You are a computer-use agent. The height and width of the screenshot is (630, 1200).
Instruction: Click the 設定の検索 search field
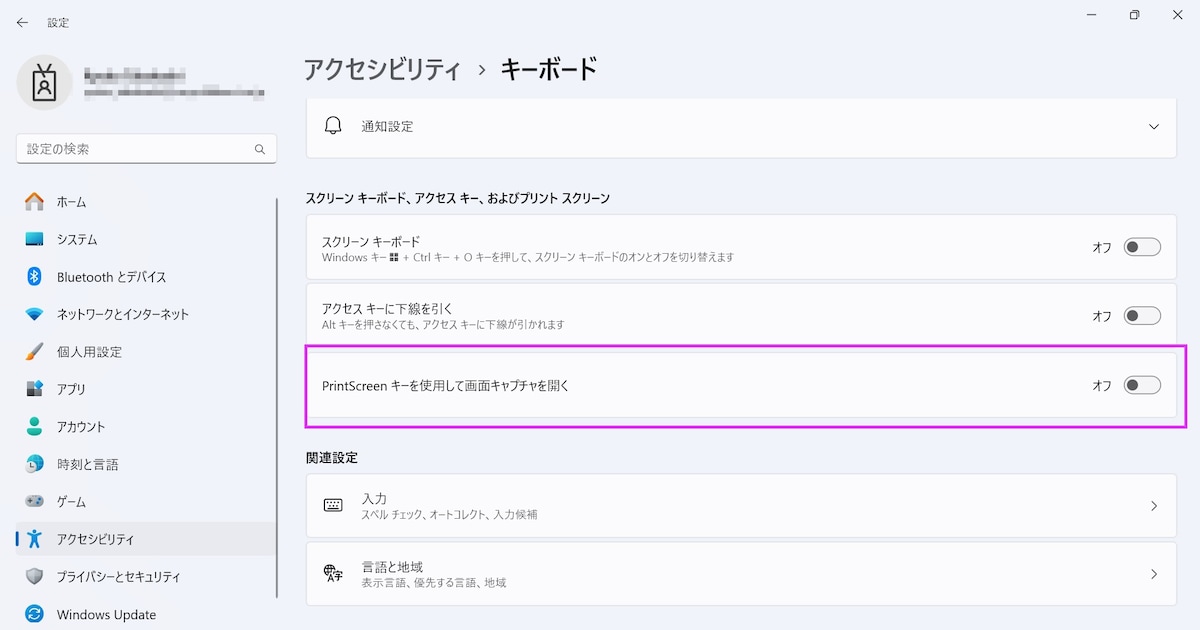coord(146,149)
